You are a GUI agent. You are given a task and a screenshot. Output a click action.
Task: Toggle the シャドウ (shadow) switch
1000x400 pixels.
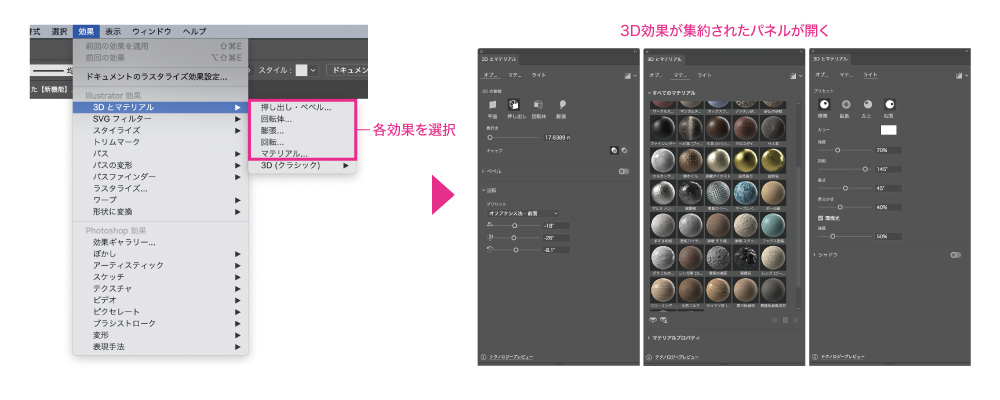point(955,255)
